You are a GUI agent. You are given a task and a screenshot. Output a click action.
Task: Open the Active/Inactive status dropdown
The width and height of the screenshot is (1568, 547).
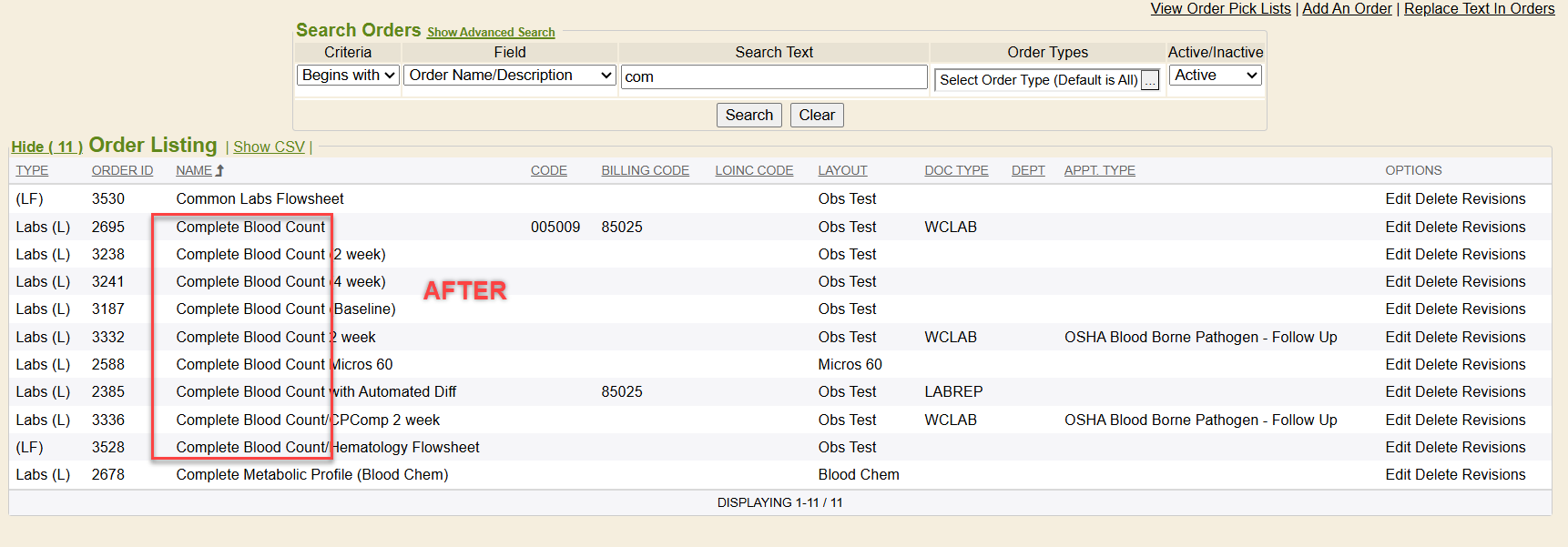point(1215,76)
